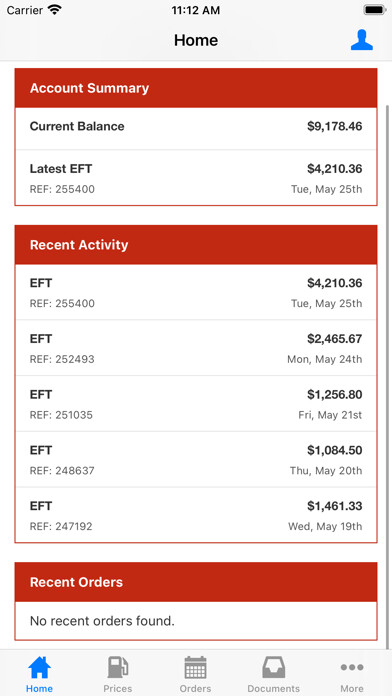Tap the $1,084.50 amount
The height and width of the screenshot is (696, 392).
(x=335, y=451)
